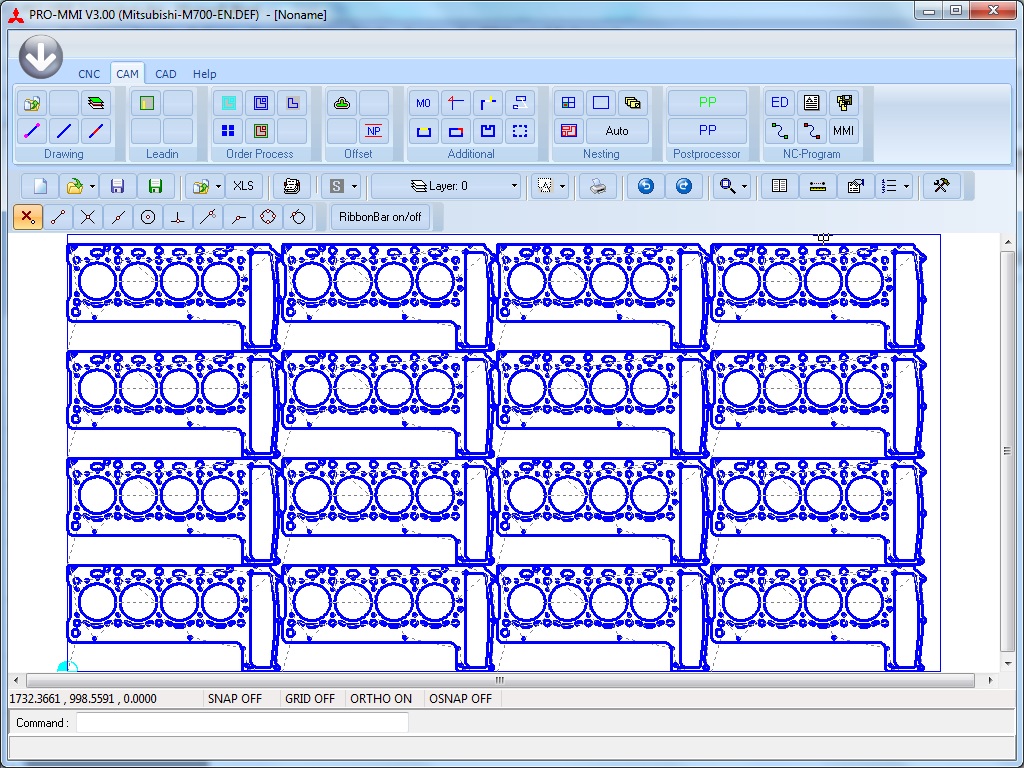Click the green PP postprocessor button

coord(707,103)
